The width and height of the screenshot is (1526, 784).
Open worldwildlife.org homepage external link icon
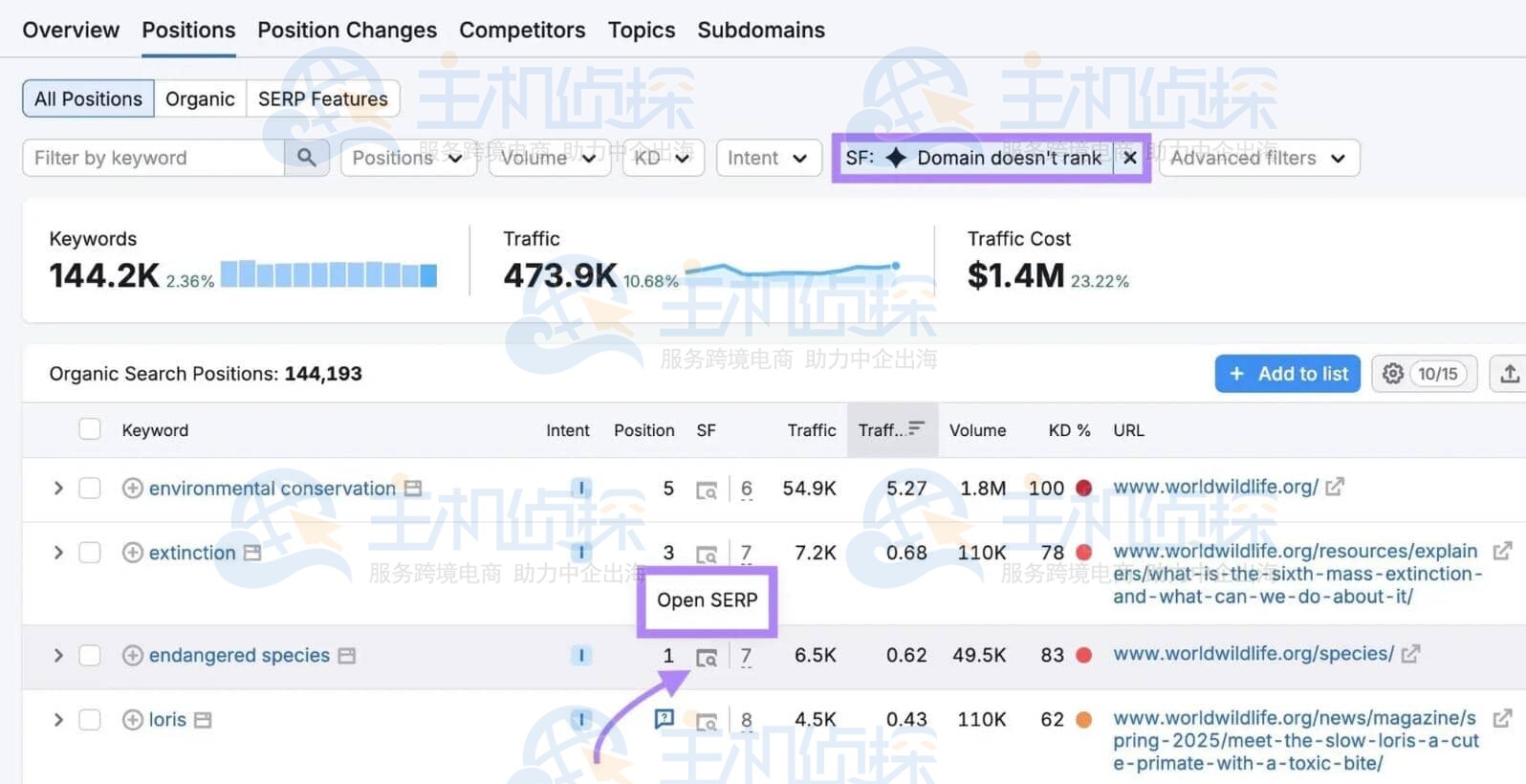pos(1335,487)
